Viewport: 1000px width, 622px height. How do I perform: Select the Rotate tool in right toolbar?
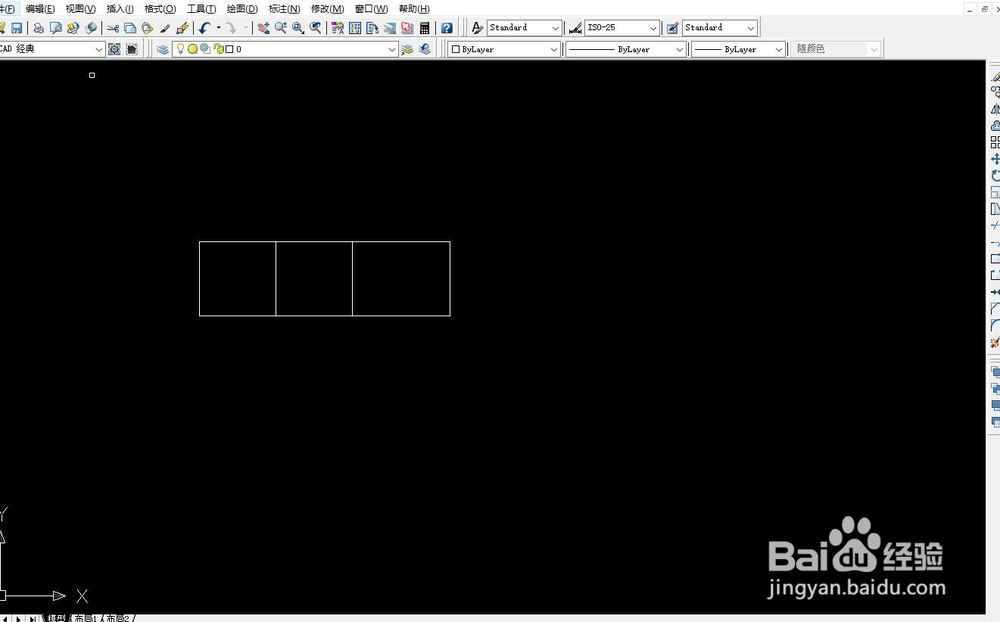tap(996, 175)
